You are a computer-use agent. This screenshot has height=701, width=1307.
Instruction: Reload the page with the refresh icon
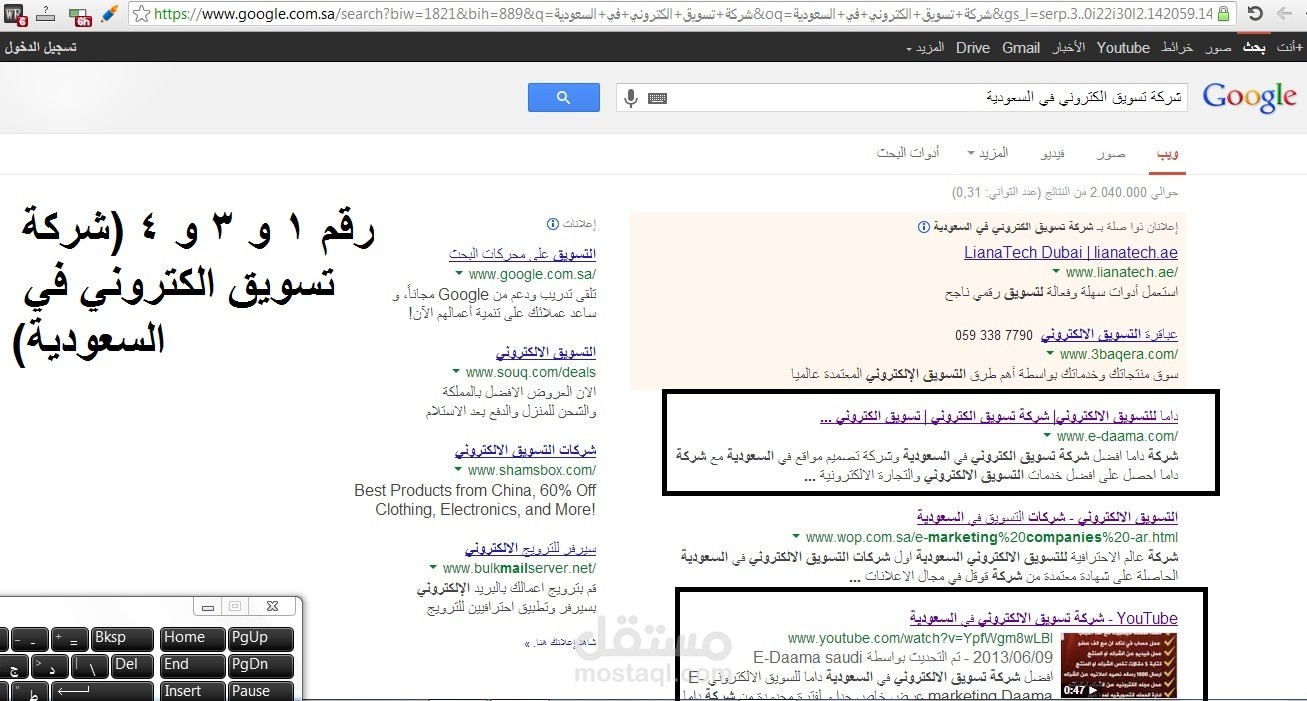coord(1254,14)
